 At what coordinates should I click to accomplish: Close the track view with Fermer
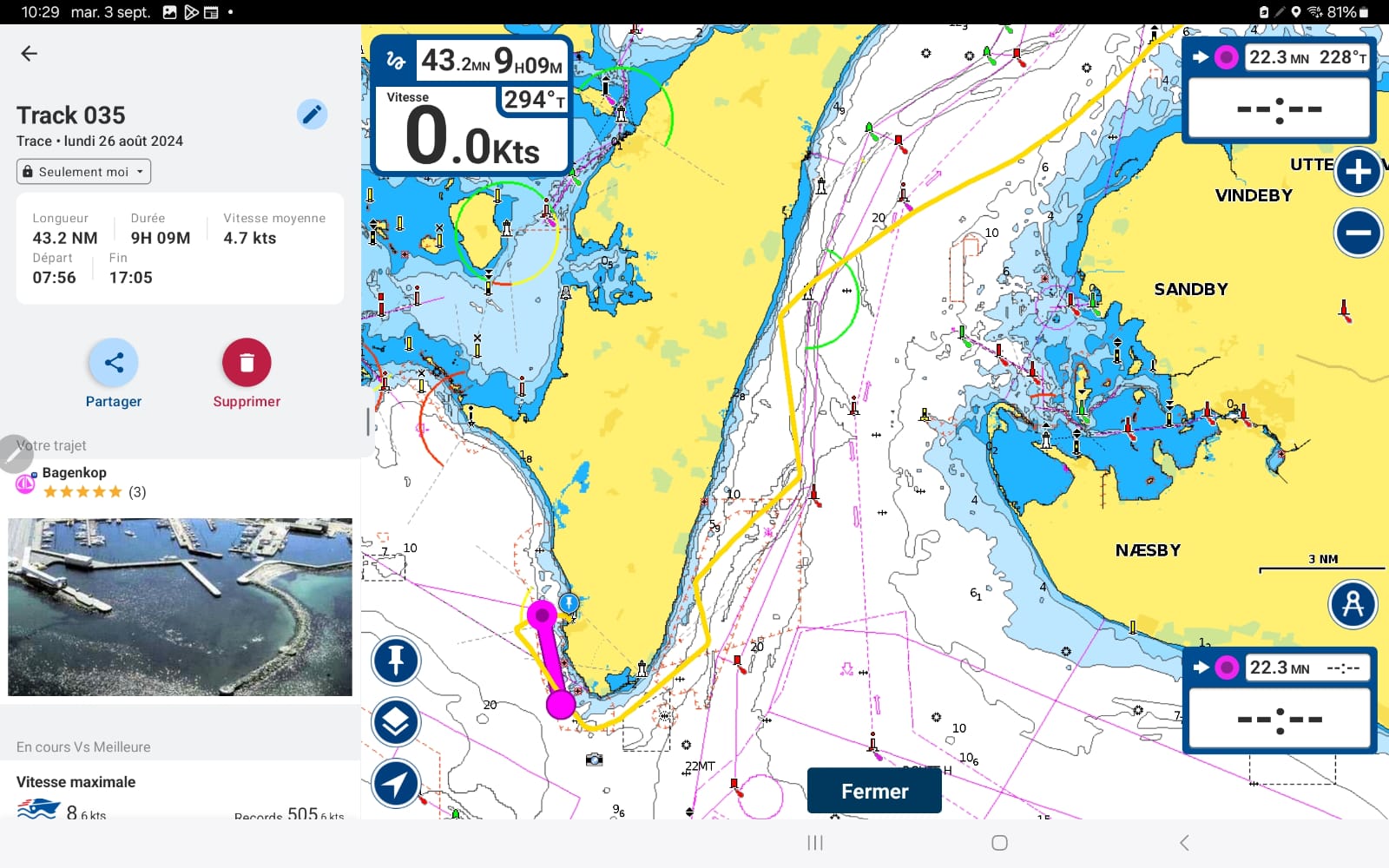click(x=874, y=791)
